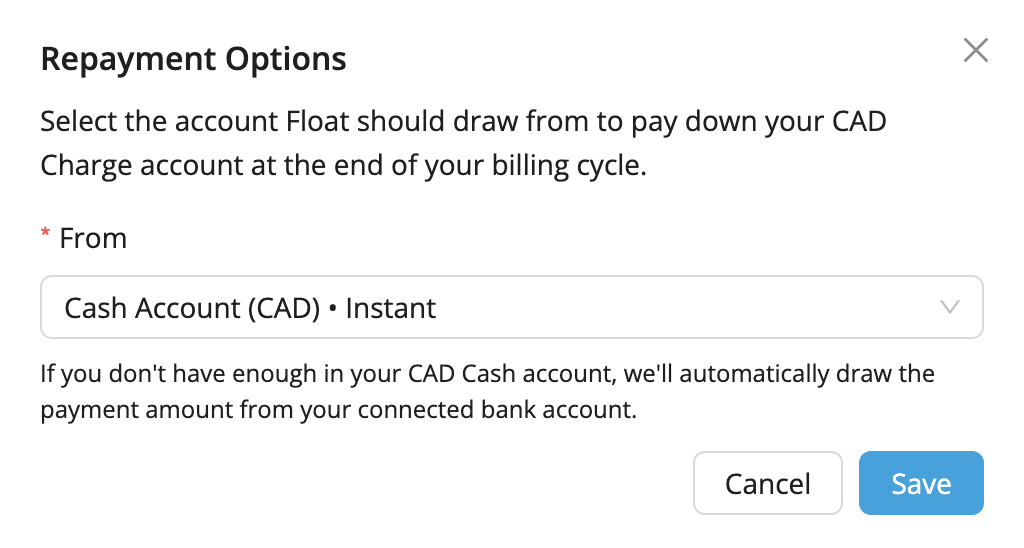Screen dimensions: 1024x548
Task: Click the Repayment Options heading
Action: pos(193,59)
